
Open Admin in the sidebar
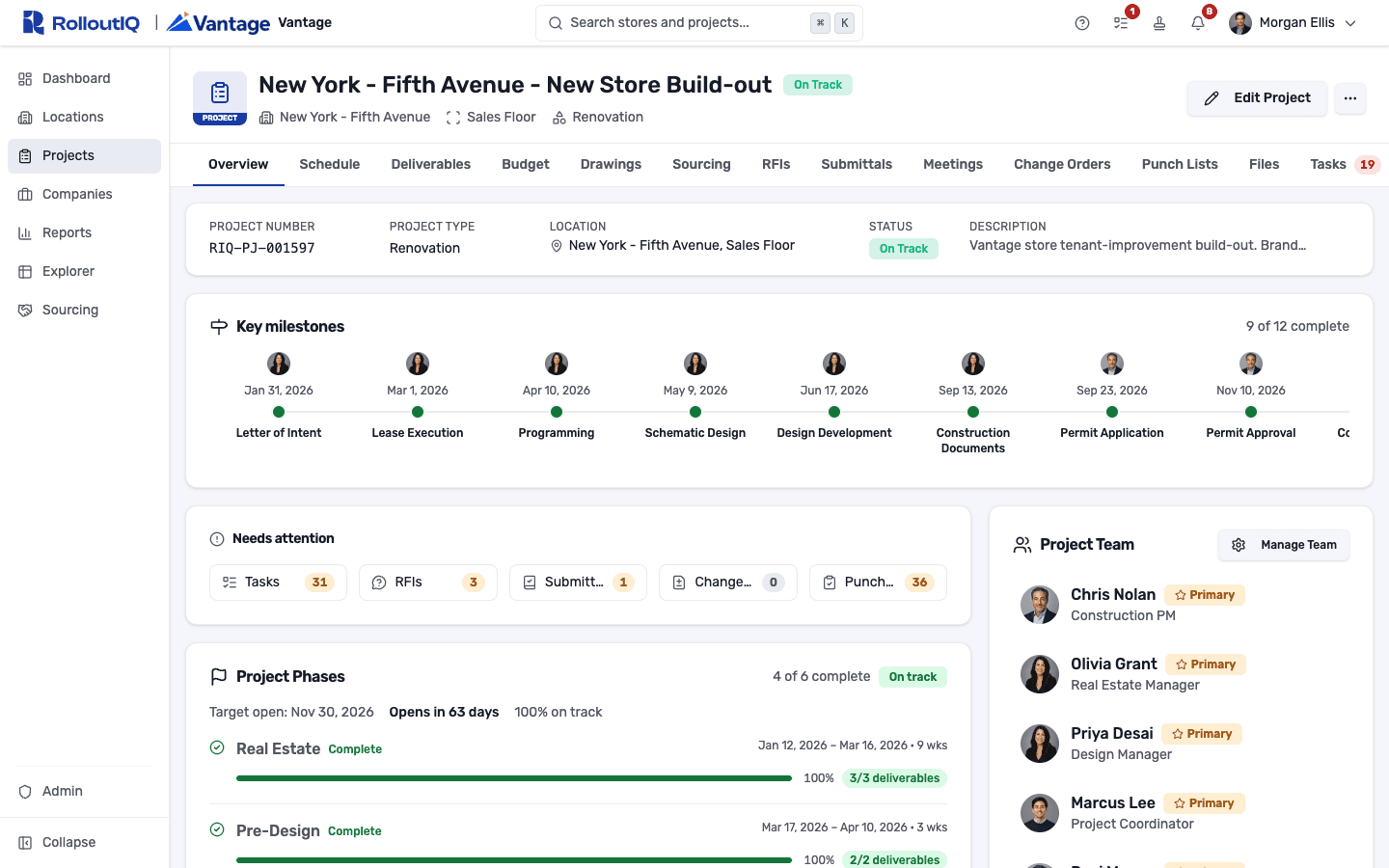coord(84,791)
